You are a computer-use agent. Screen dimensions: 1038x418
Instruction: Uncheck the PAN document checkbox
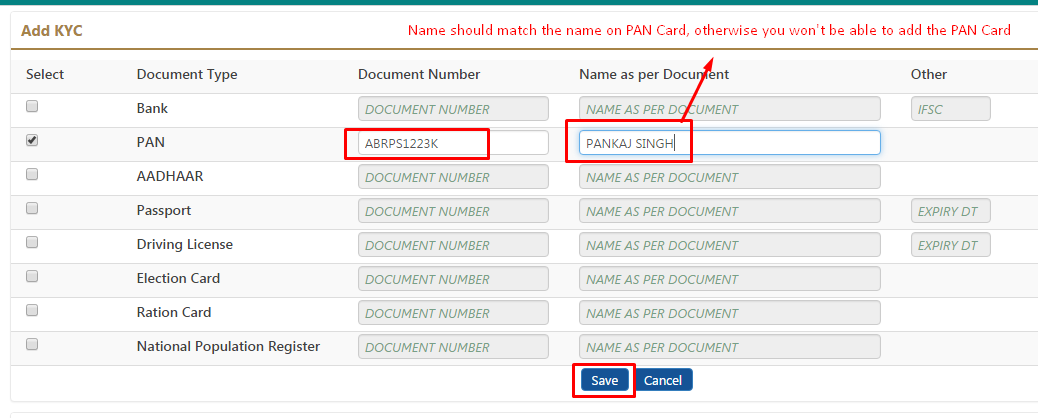(32, 140)
